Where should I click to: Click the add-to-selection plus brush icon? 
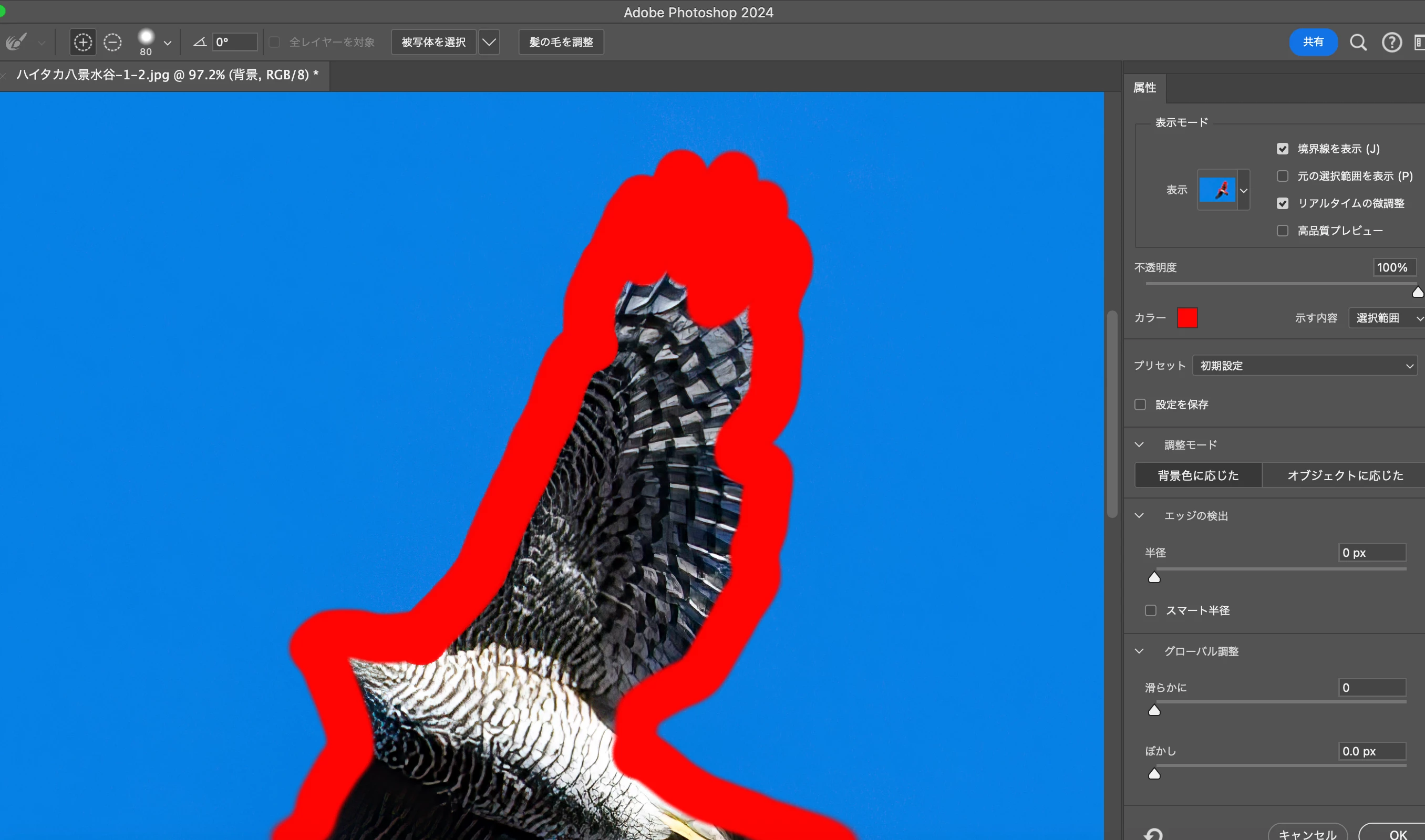pos(82,43)
